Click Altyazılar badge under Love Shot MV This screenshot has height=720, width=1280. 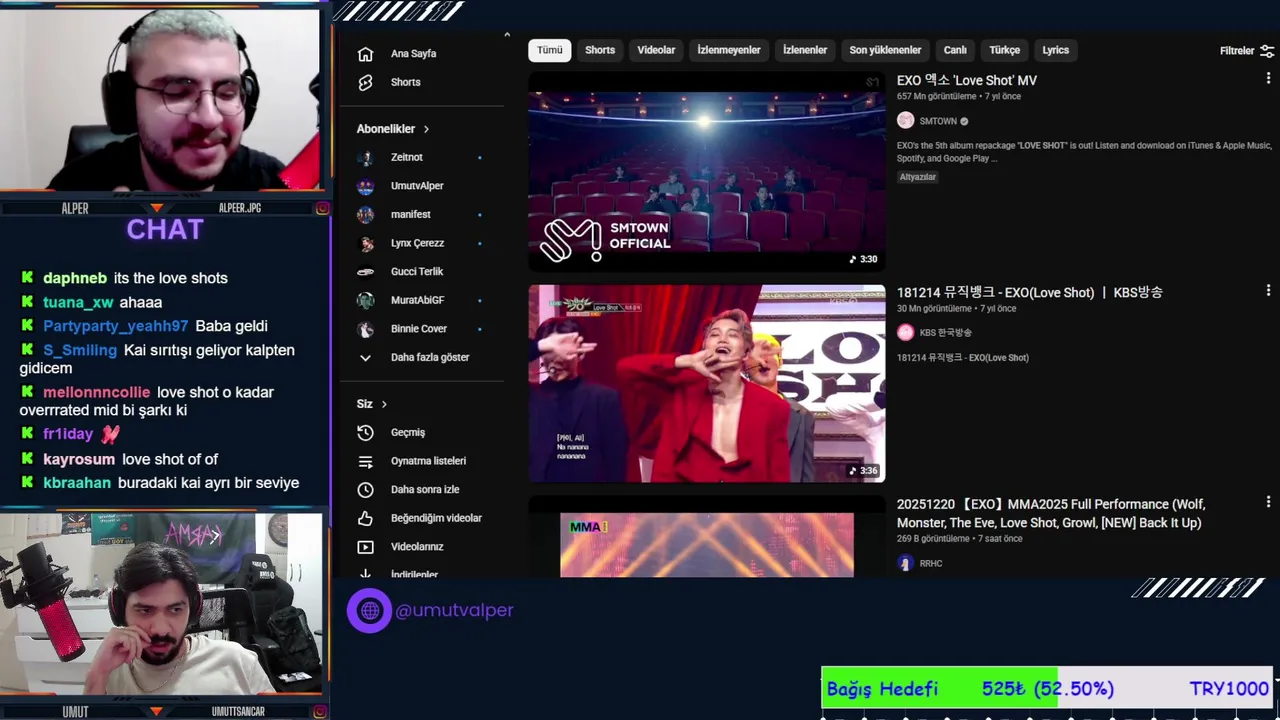918,177
